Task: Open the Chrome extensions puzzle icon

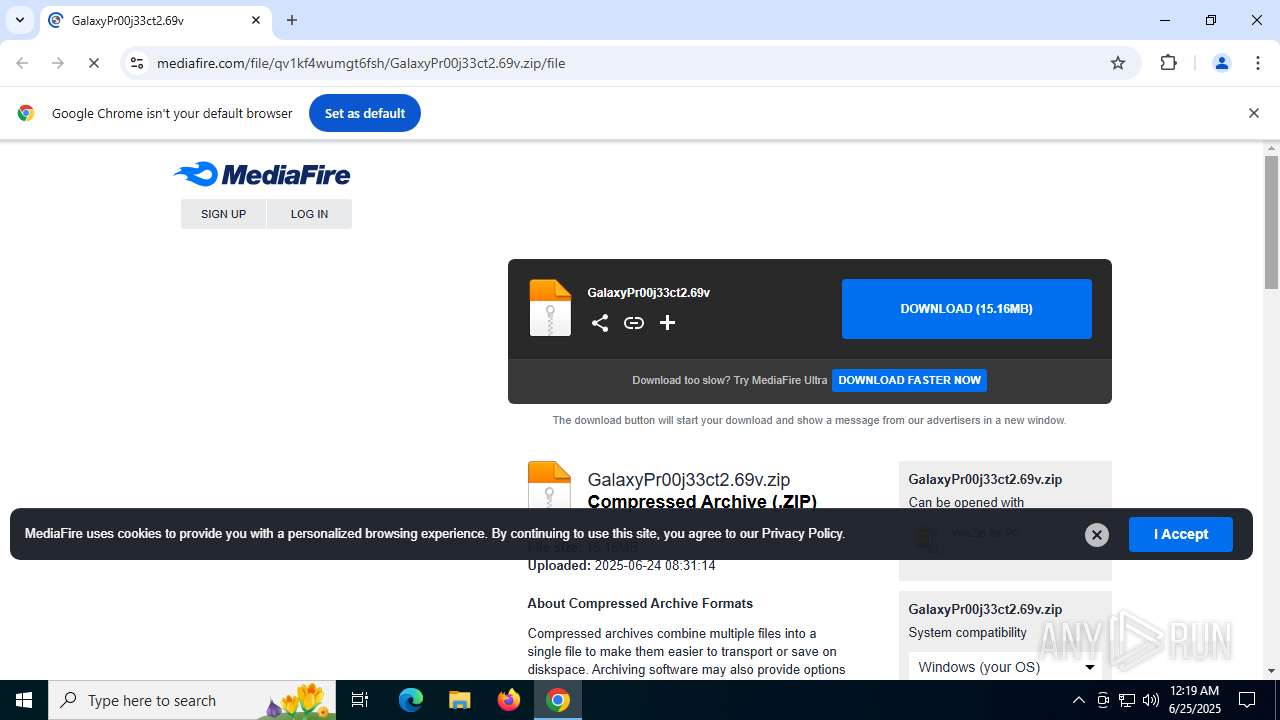Action: (x=1168, y=63)
